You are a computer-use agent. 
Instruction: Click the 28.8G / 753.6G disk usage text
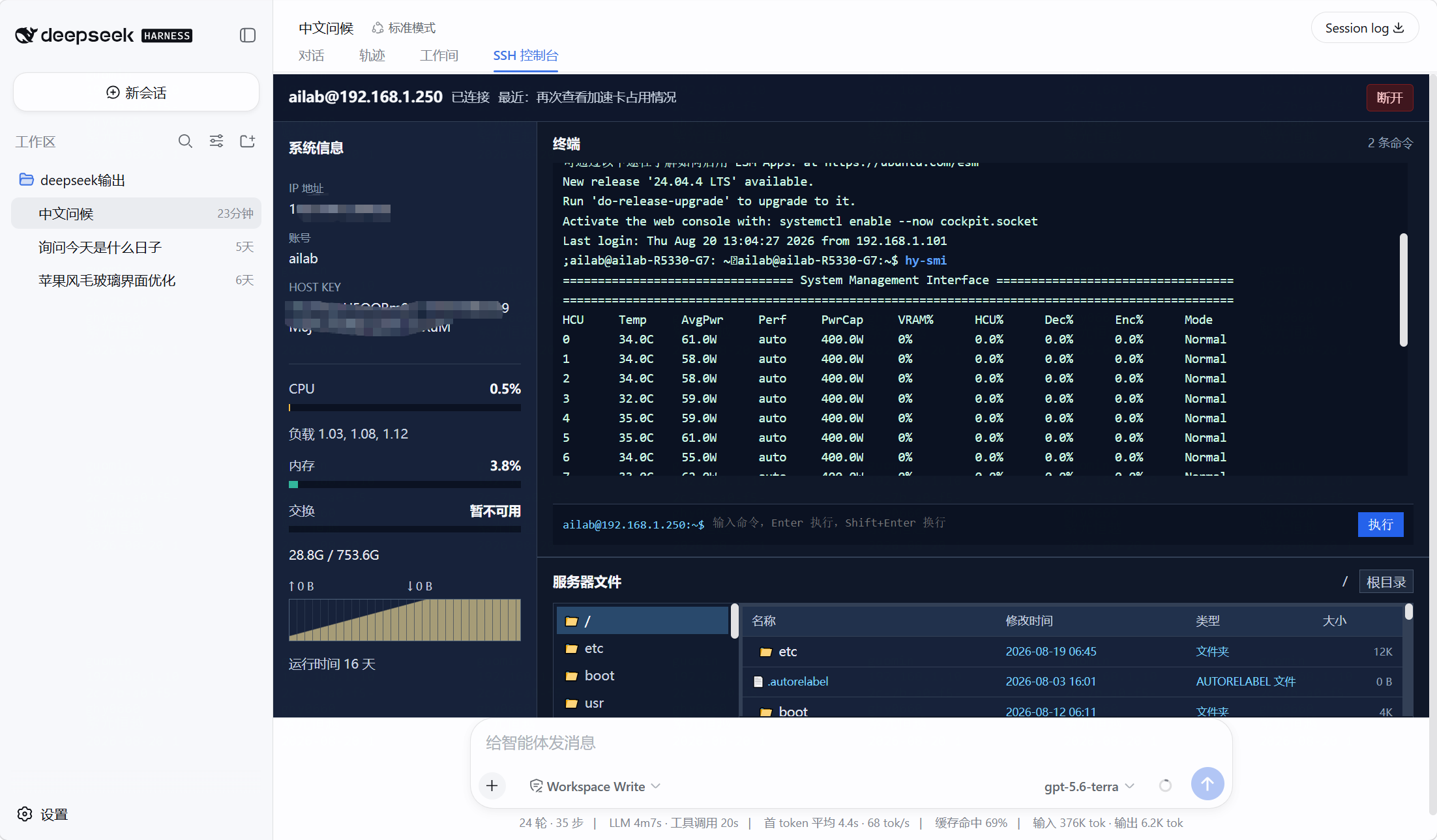(334, 555)
